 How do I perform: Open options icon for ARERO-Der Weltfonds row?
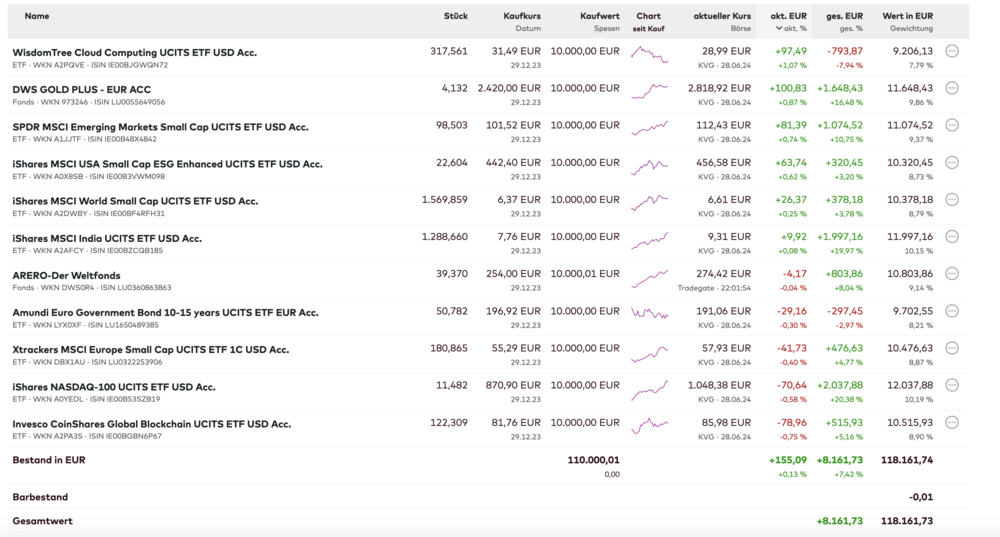tap(951, 274)
